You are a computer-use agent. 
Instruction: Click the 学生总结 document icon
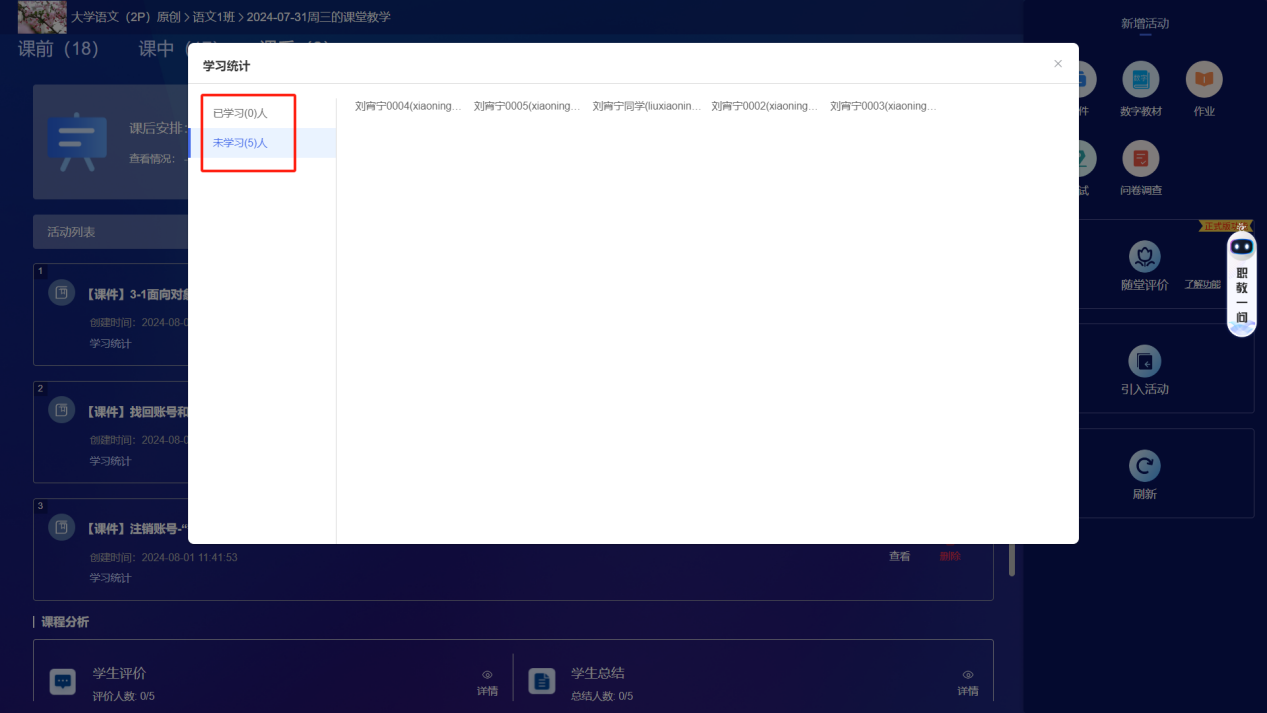tap(541, 682)
